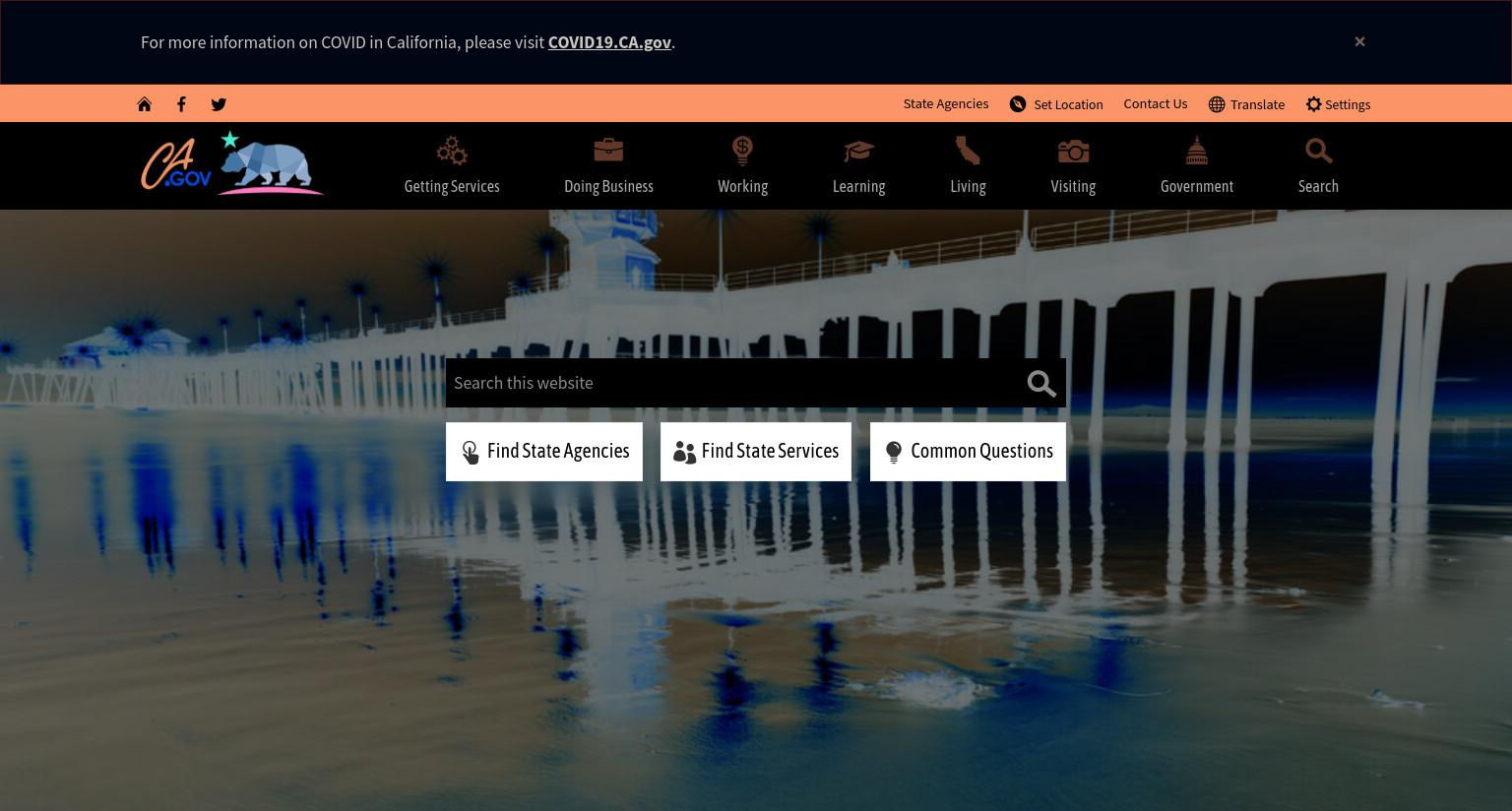The image size is (1512, 811).
Task: Focus the Search this website field
Action: (x=733, y=383)
